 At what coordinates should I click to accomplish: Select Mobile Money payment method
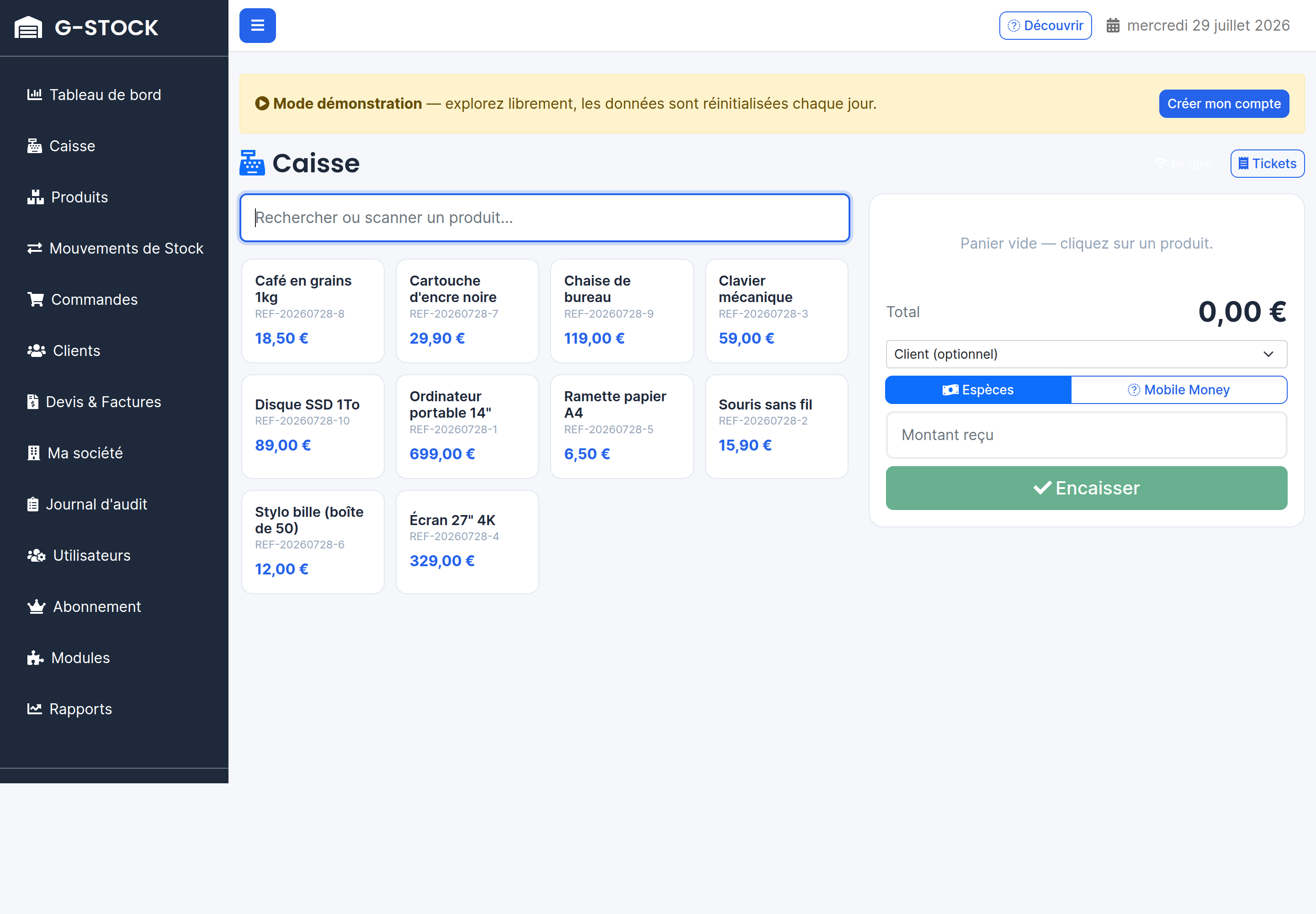pyautogui.click(x=1179, y=390)
